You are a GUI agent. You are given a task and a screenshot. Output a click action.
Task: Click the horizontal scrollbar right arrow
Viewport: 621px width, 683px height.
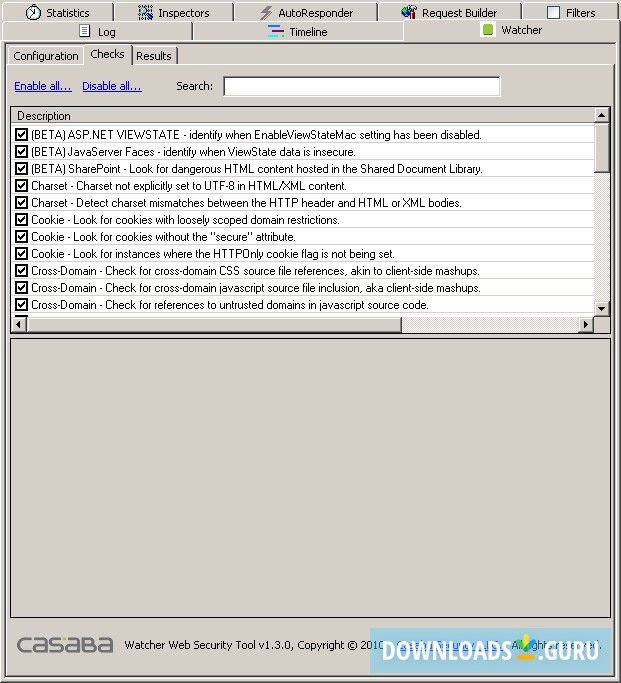pos(586,324)
